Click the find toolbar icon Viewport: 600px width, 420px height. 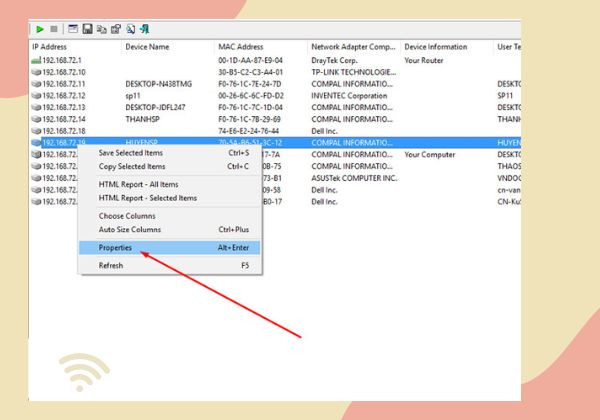pos(130,29)
